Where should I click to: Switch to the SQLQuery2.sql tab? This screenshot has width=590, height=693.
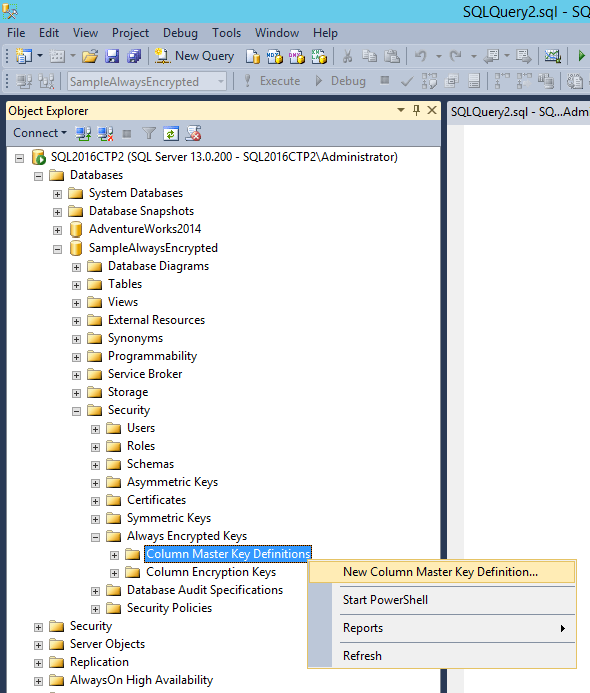pyautogui.click(x=519, y=112)
